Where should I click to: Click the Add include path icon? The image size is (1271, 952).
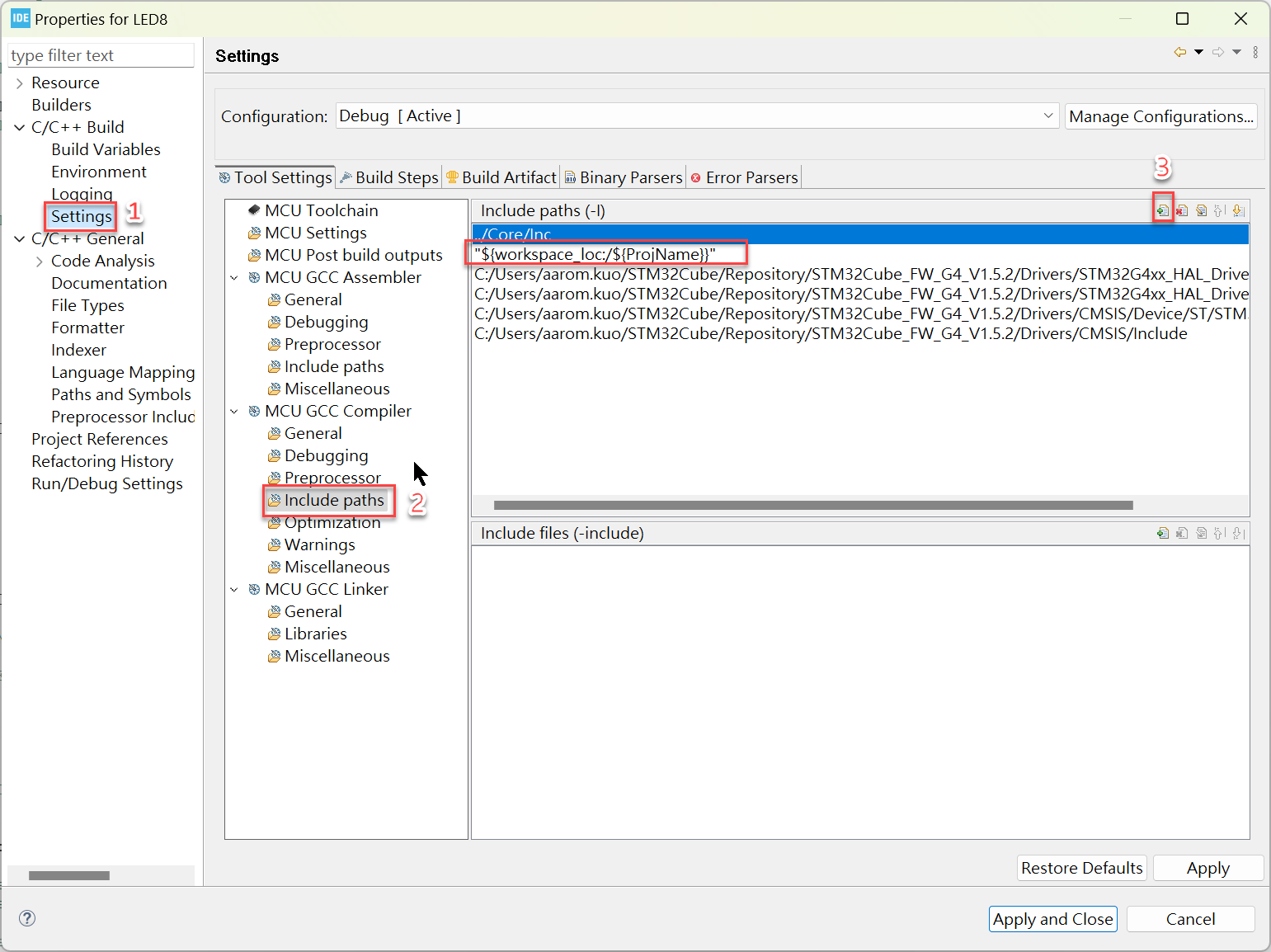coord(1163,210)
